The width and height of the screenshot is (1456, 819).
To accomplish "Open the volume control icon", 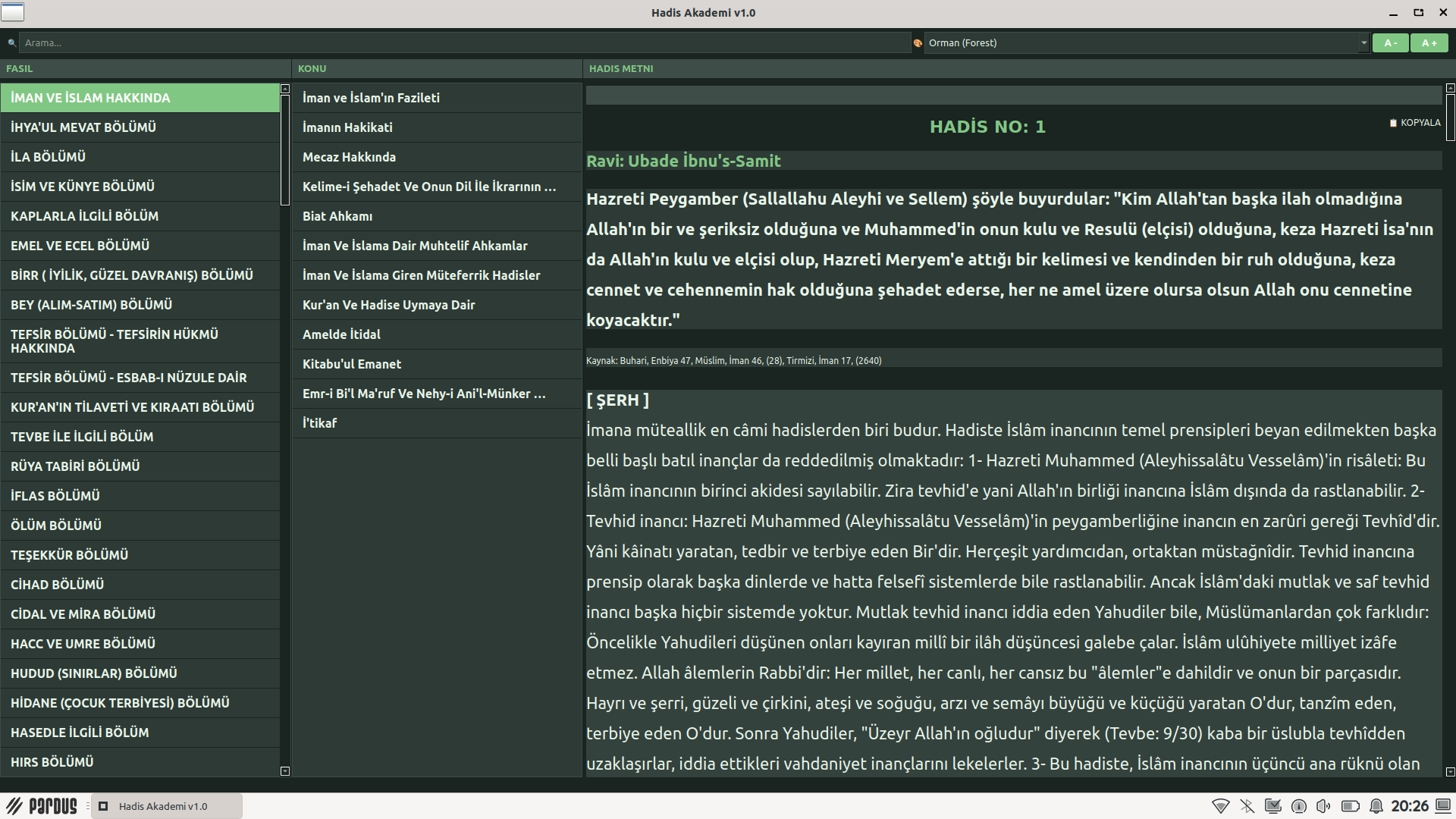I will point(1324,806).
